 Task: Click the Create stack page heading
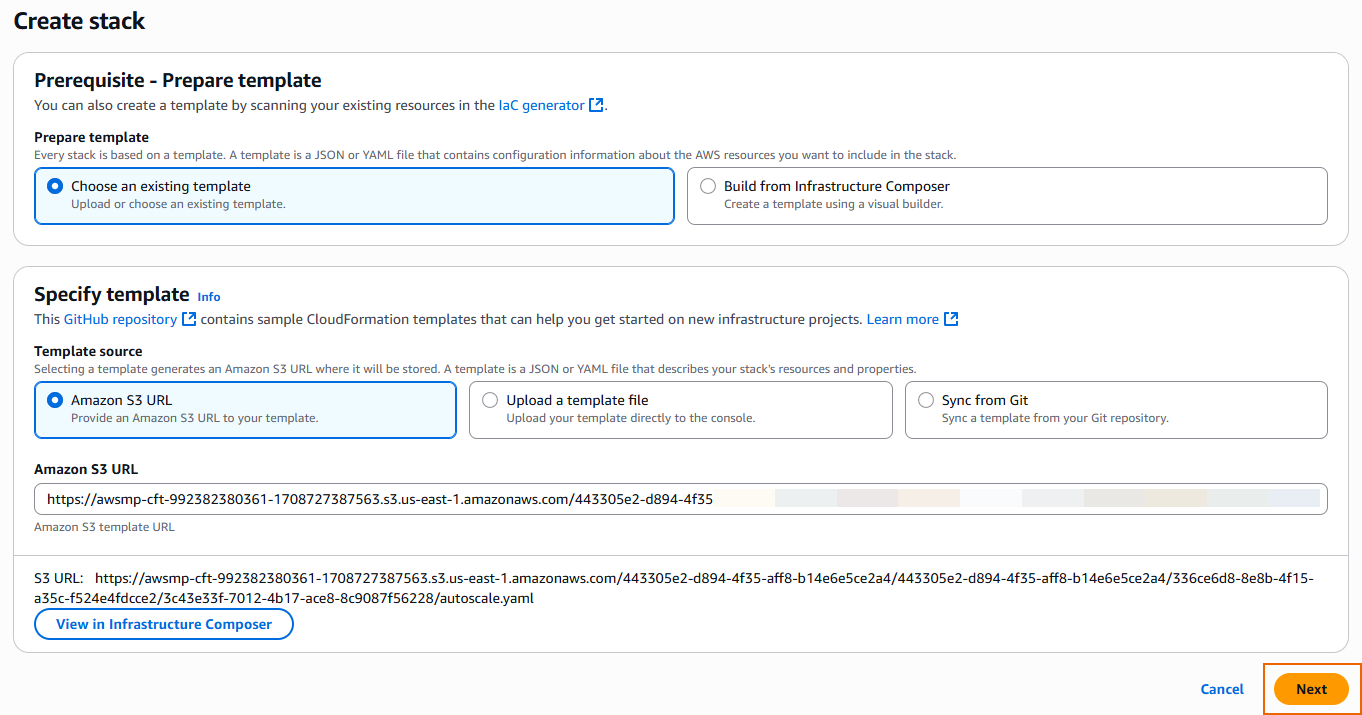(x=79, y=21)
